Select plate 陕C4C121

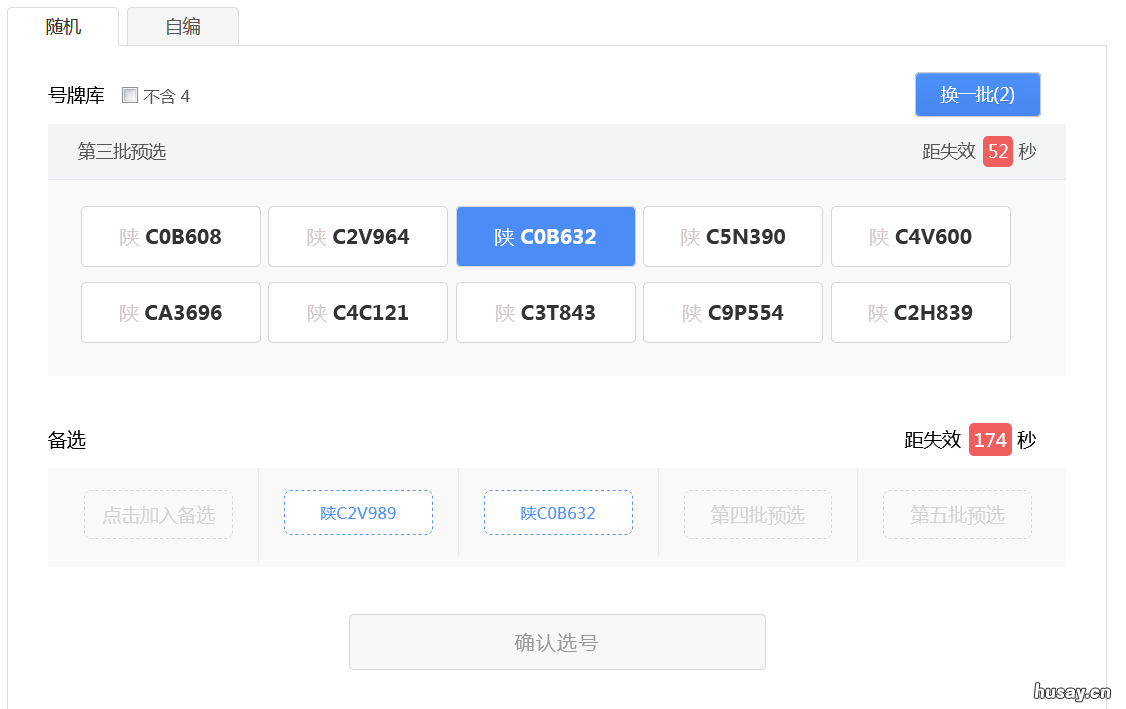tap(357, 312)
